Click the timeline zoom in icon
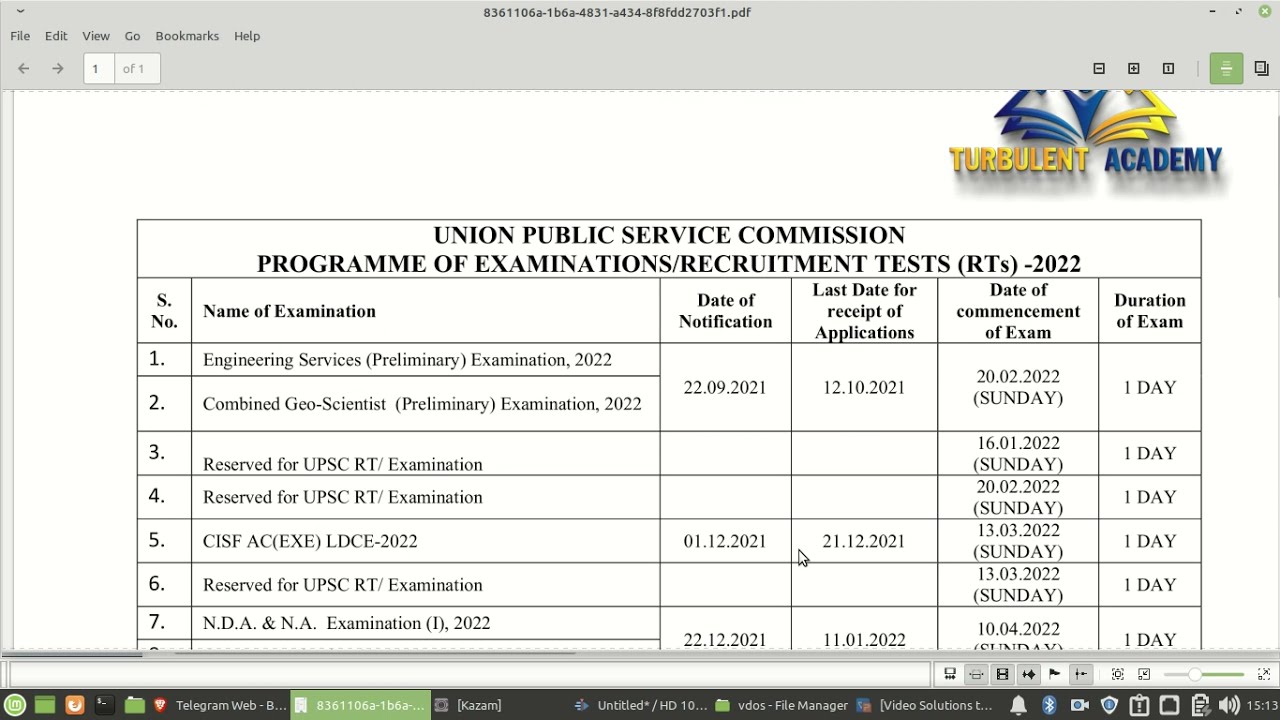 pyautogui.click(x=1264, y=674)
